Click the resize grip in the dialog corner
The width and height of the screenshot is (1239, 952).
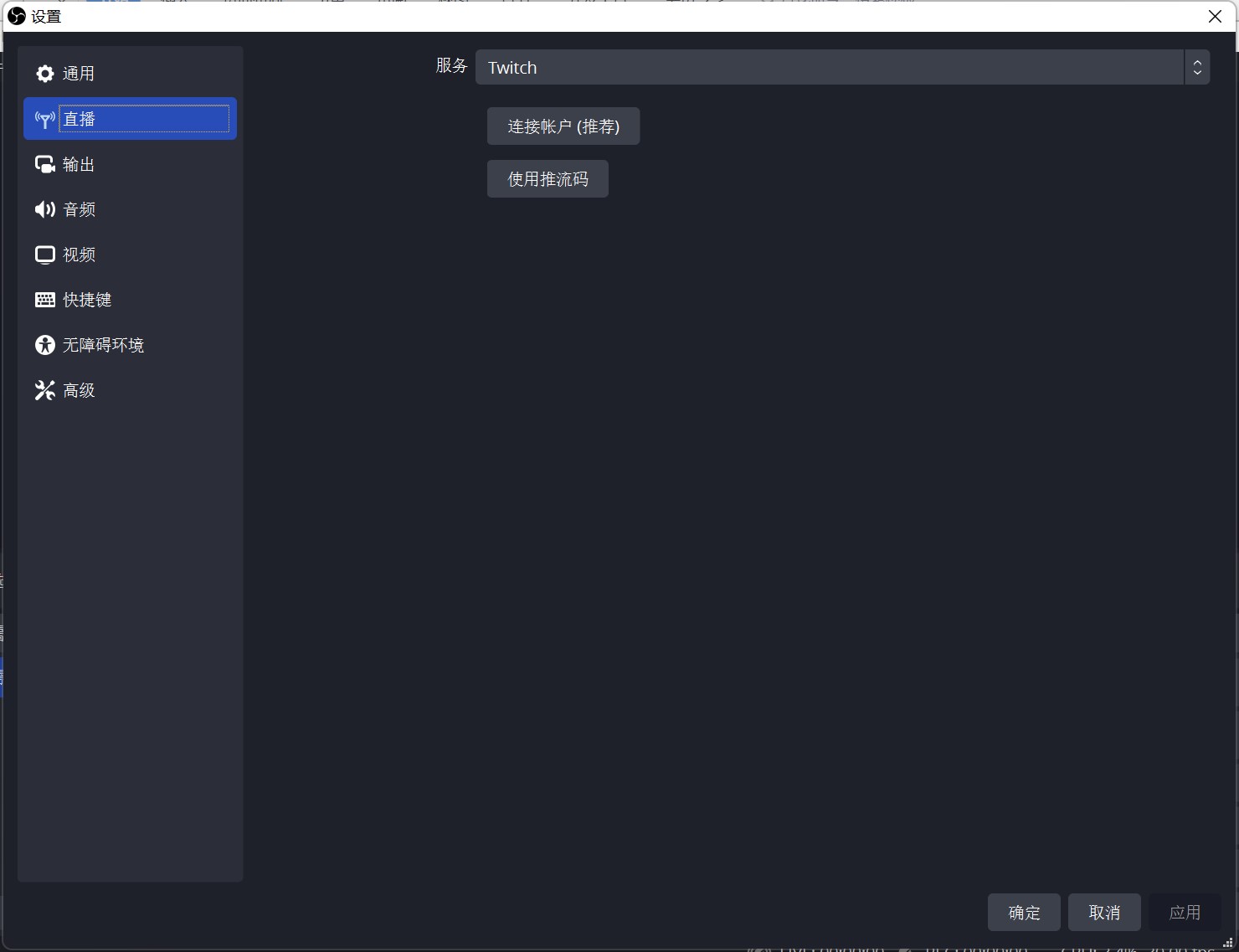click(1228, 942)
